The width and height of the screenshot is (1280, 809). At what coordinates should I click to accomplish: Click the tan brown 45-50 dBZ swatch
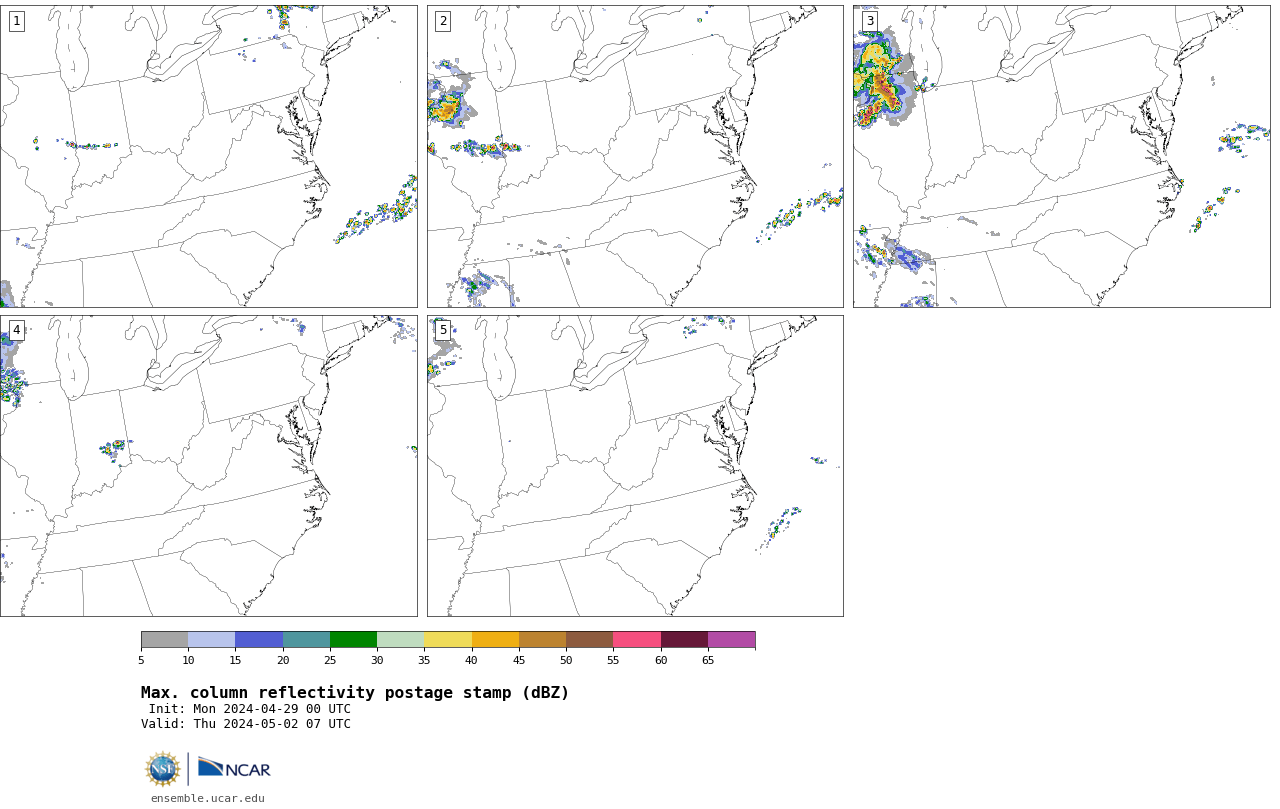click(542, 640)
